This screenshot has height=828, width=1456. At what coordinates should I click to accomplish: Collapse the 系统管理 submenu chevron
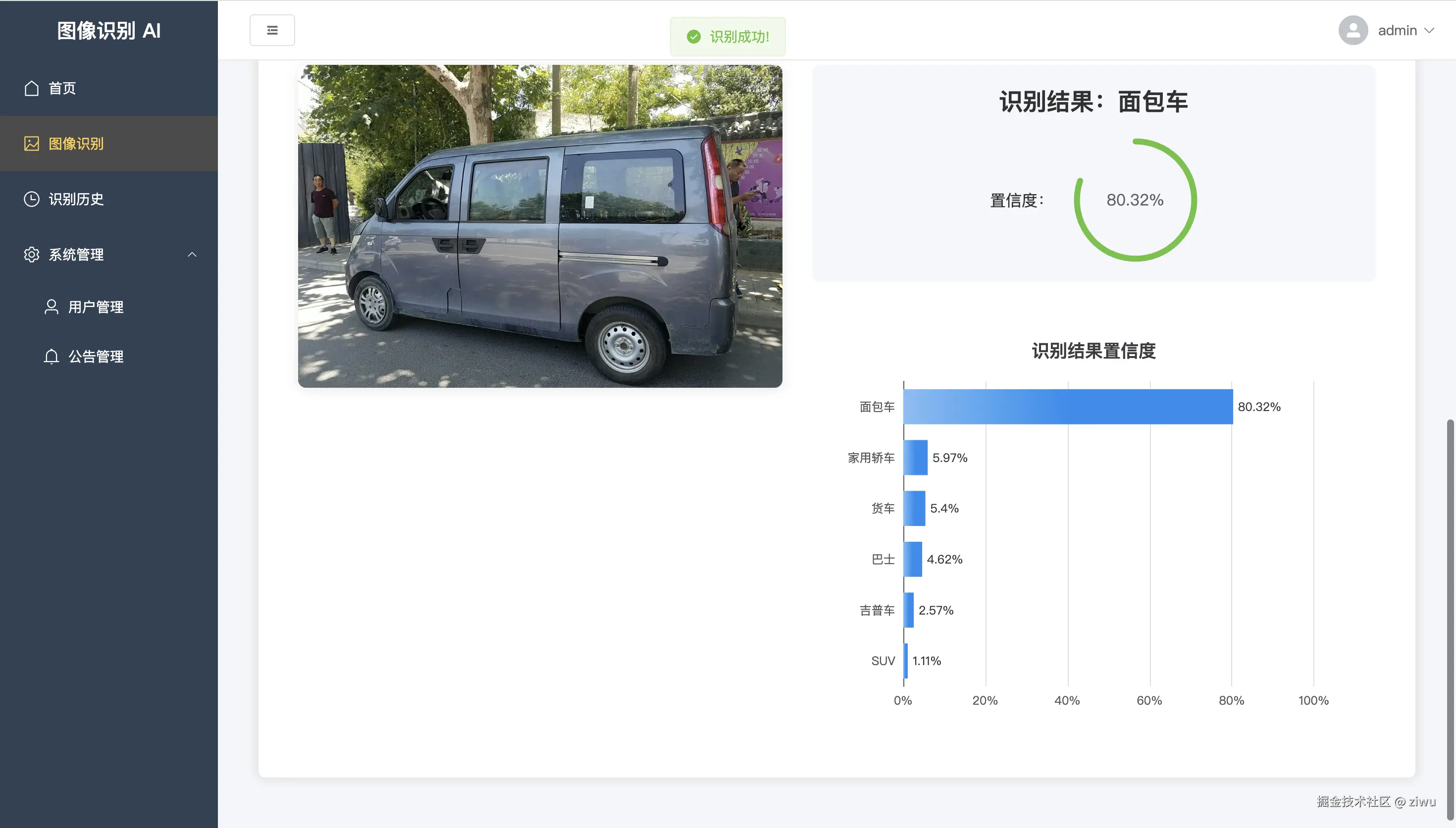192,254
